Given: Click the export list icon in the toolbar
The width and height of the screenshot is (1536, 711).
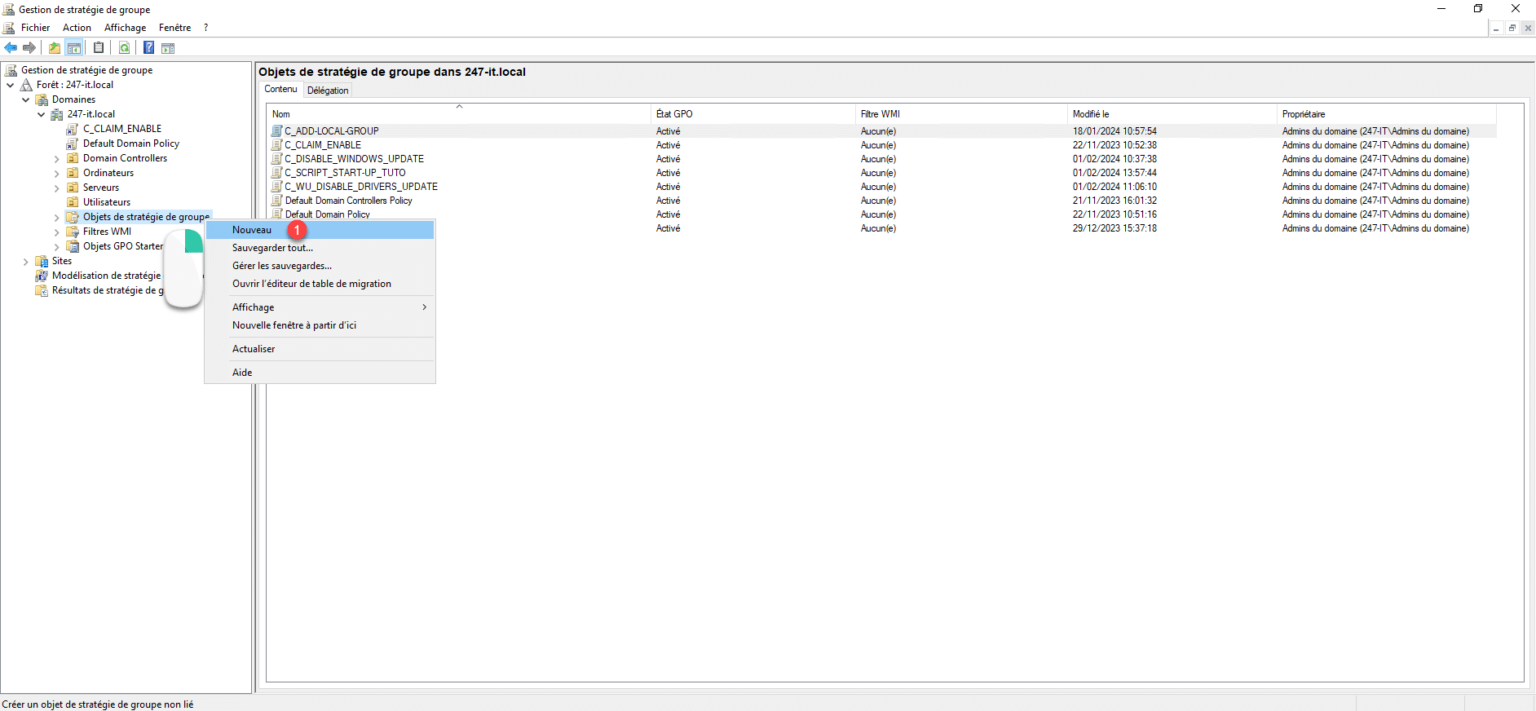Looking at the screenshot, I should (167, 46).
